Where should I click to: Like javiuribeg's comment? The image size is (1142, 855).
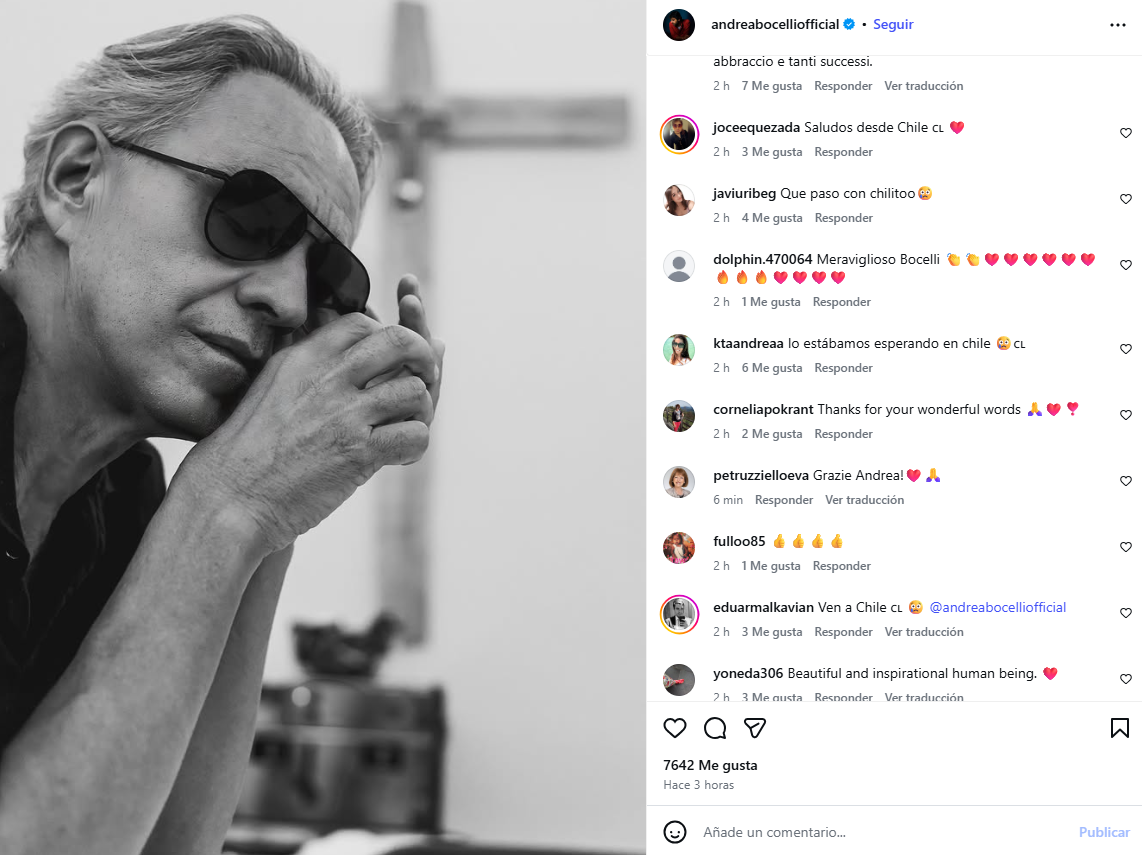(x=1125, y=199)
